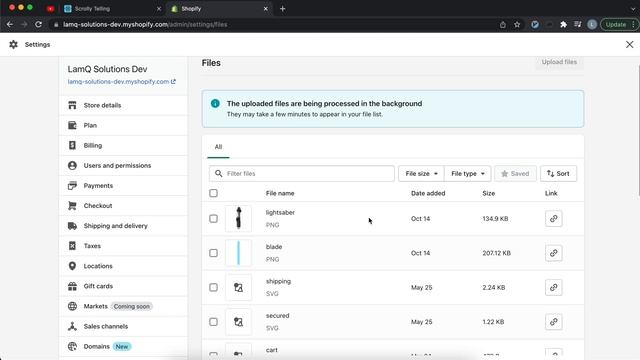The width and height of the screenshot is (640, 360).
Task: Select the blade file checkbox
Action: 213,253
